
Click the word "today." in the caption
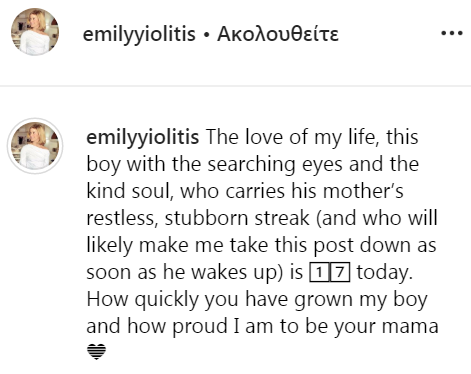(385, 272)
